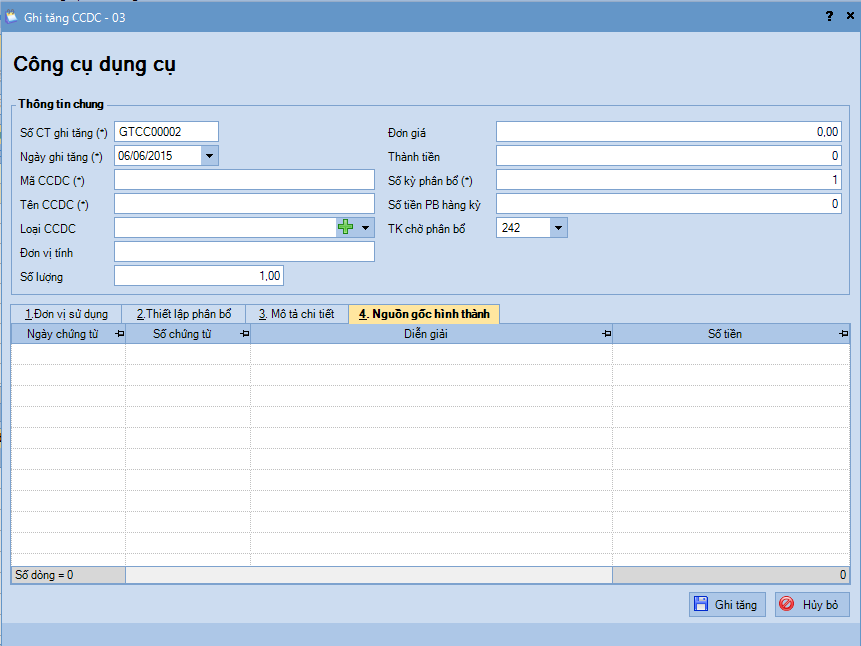Expand the Loại CCDC dropdown arrow
Viewport: 861px width, 646px height.
[x=365, y=227]
